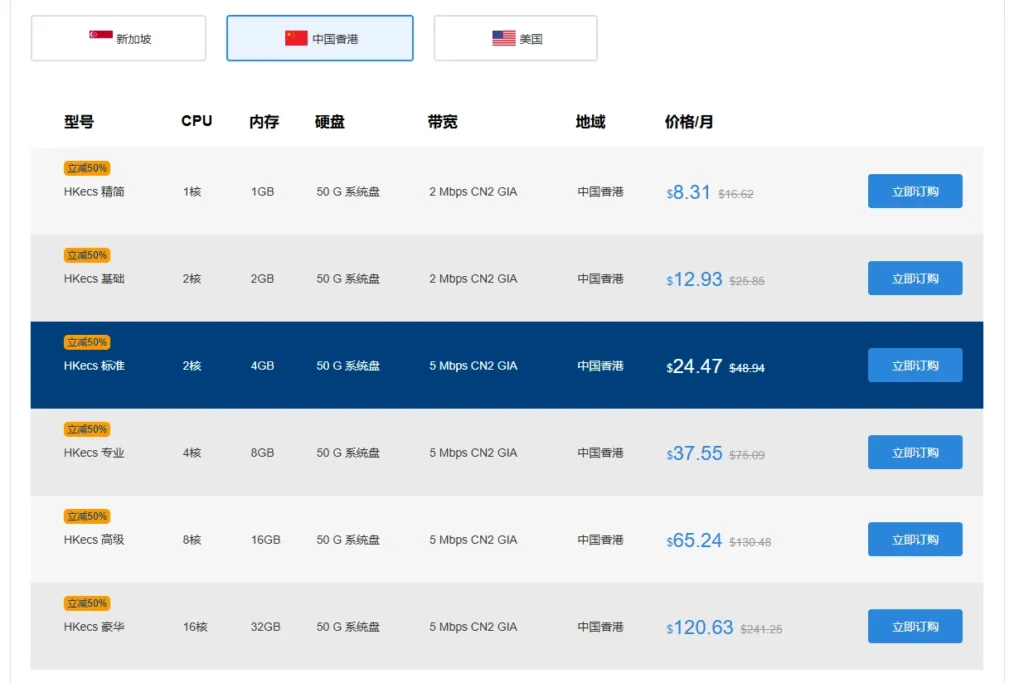Click the Singapore flag icon

[101, 35]
